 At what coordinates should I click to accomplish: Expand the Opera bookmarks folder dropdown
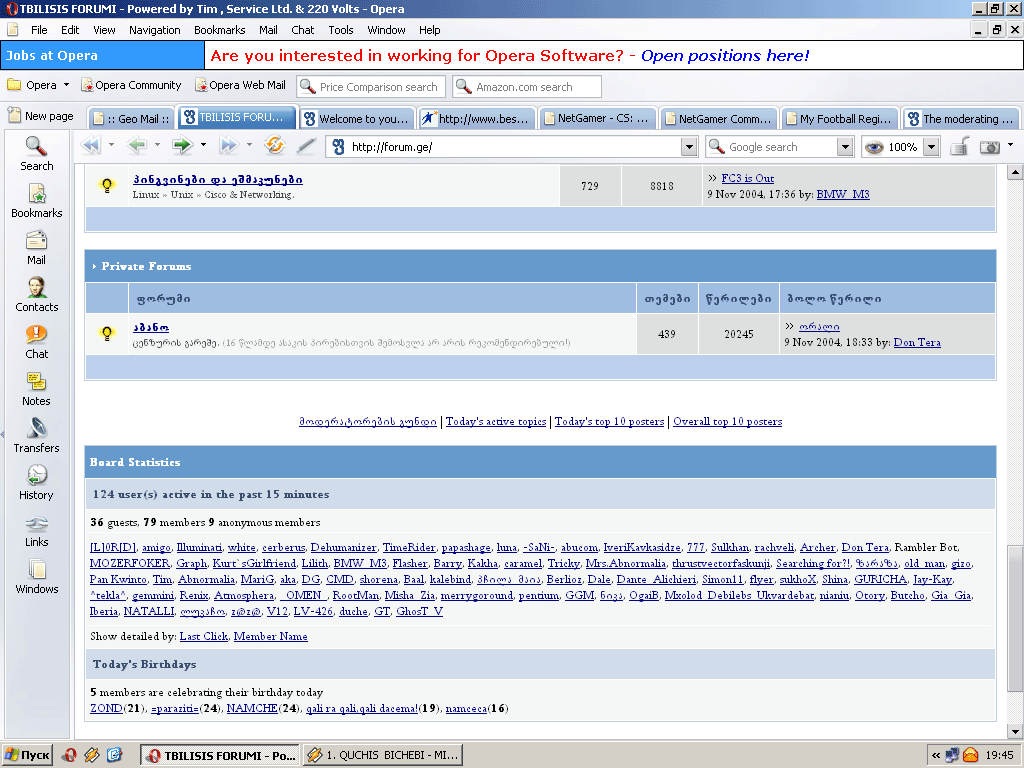66,85
